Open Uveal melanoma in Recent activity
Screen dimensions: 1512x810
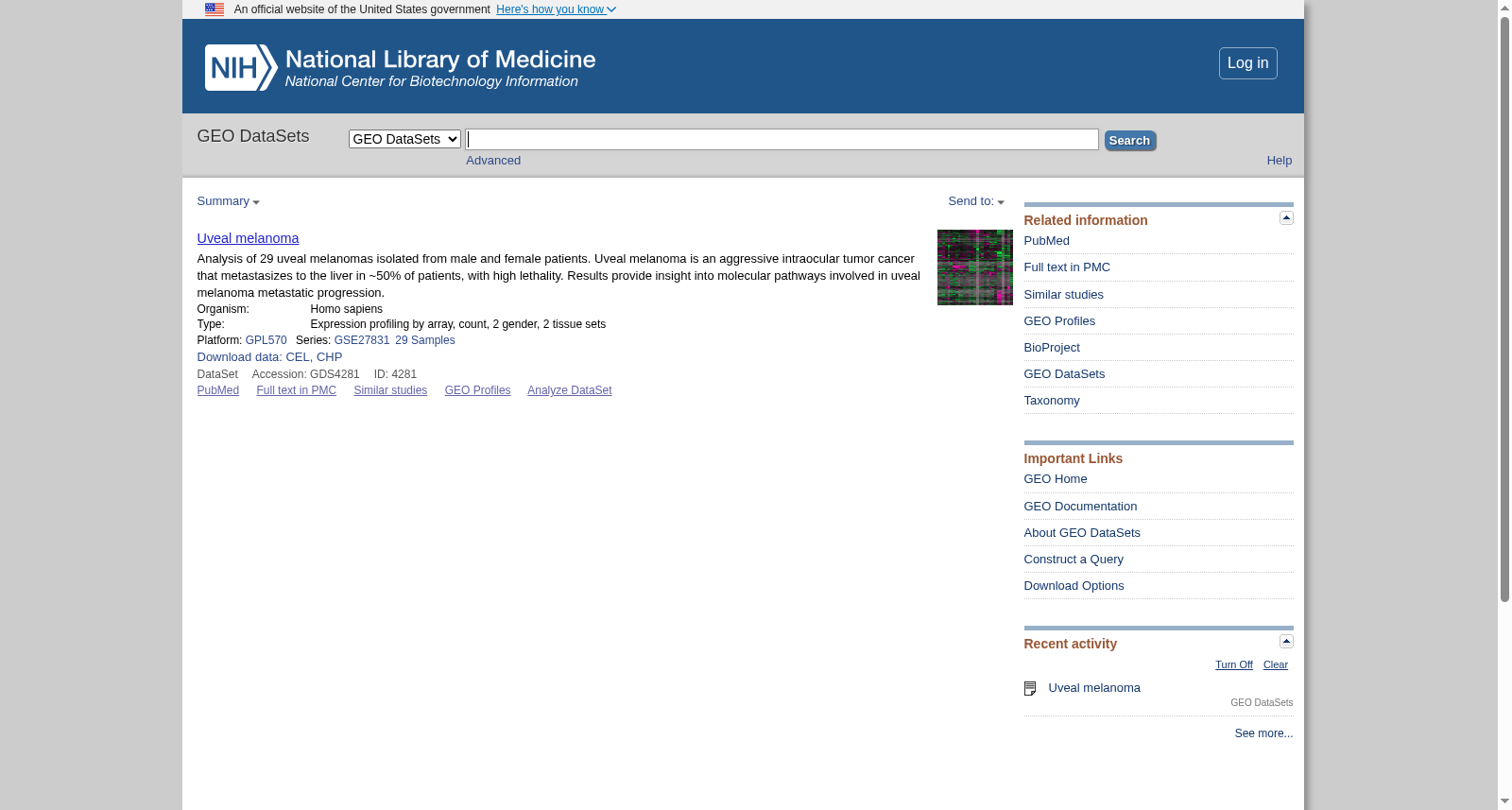[x=1093, y=688]
